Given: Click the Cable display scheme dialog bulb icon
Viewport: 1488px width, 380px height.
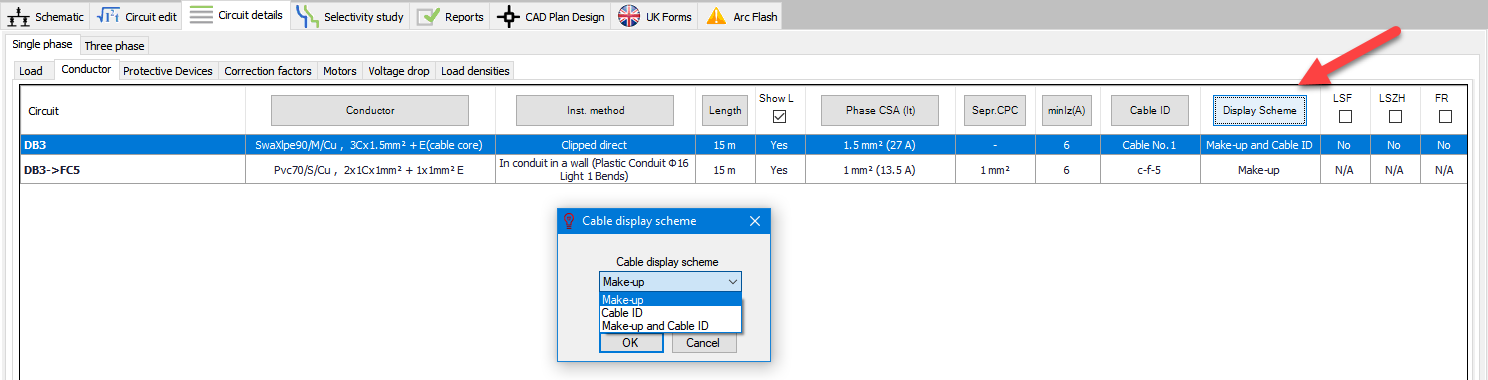Looking at the screenshot, I should pyautogui.click(x=569, y=221).
